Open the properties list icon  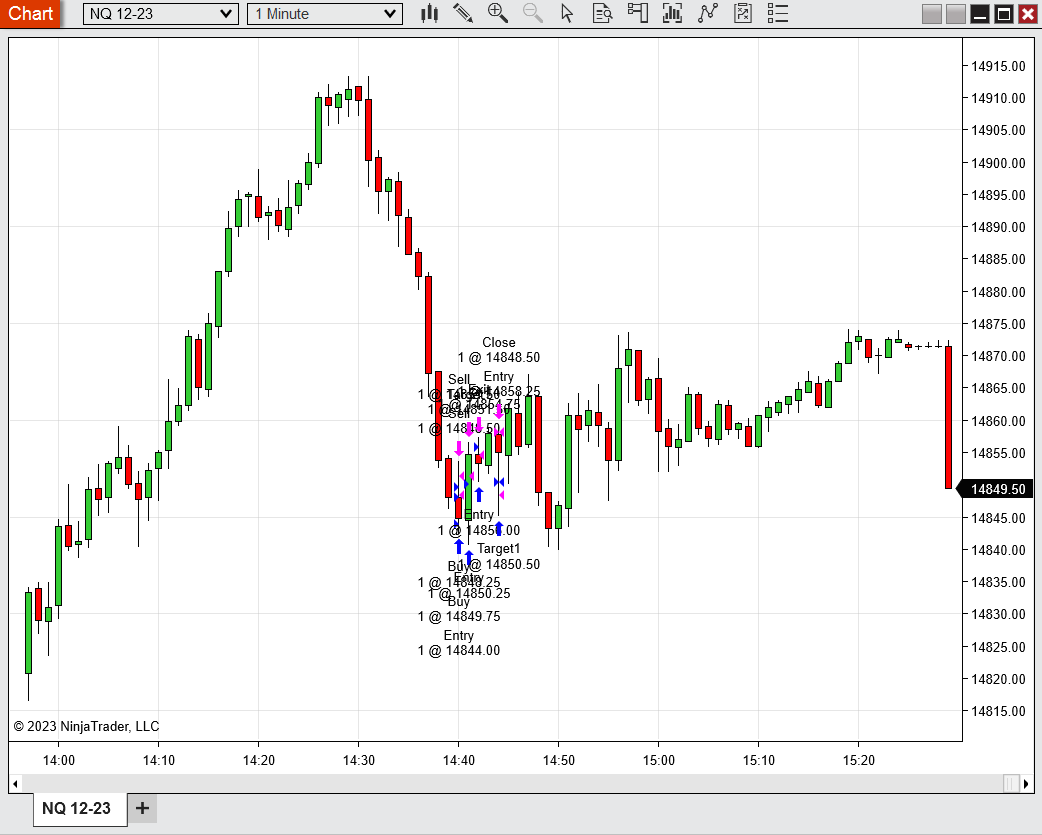pyautogui.click(x=778, y=13)
